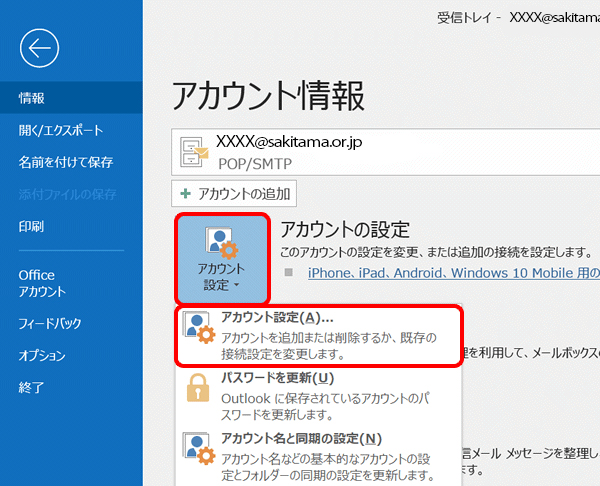The height and width of the screenshot is (486, 600).
Task: Click the 受信トレイ window title text
Action: point(464,18)
